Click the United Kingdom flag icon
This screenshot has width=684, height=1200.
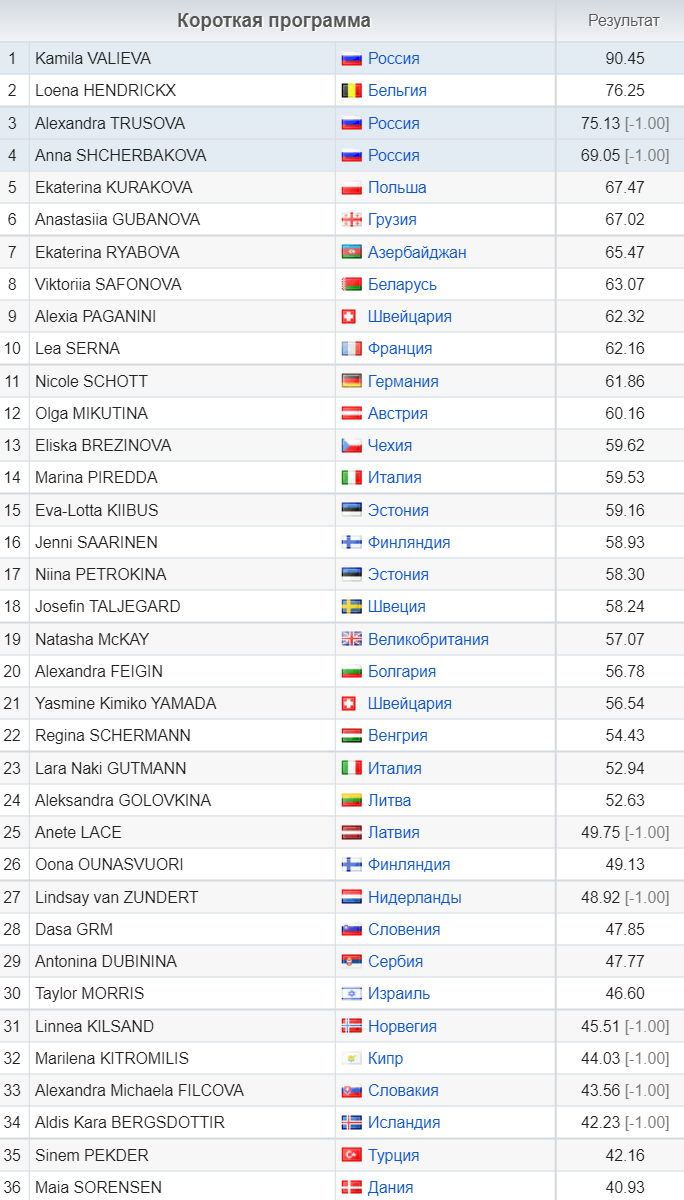(351, 639)
